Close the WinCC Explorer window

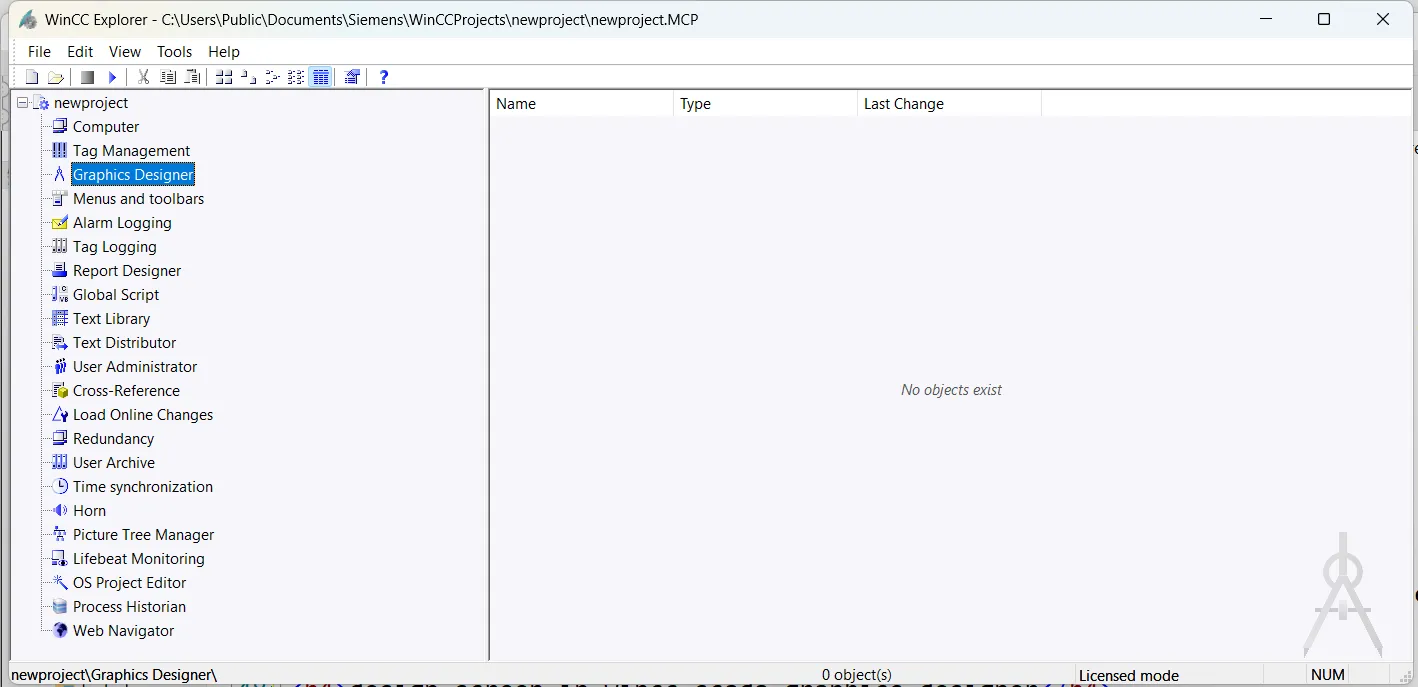point(1384,19)
